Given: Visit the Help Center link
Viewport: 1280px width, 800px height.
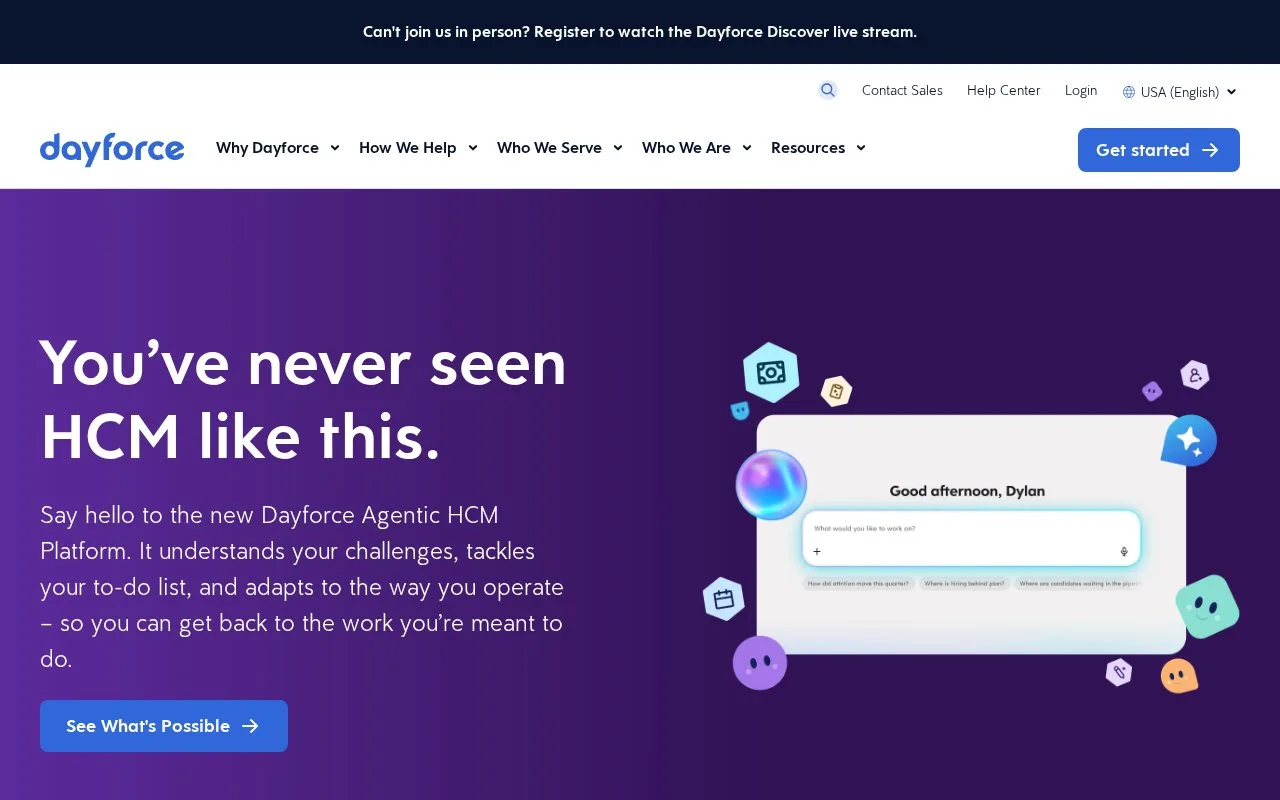Looking at the screenshot, I should point(1003,90).
